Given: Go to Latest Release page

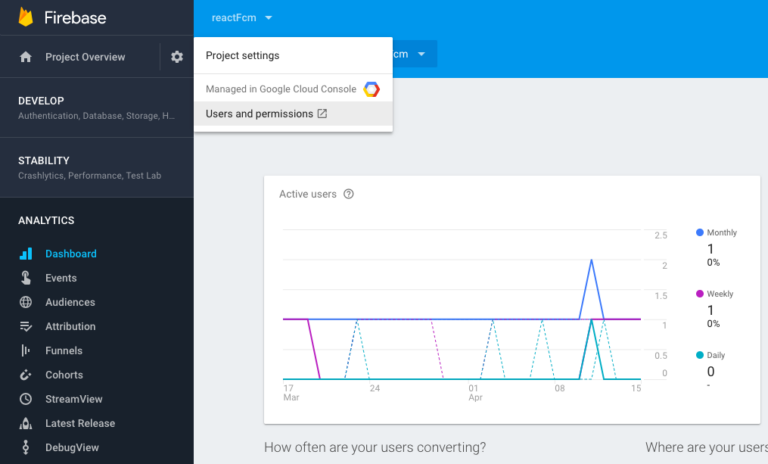Looking at the screenshot, I should 79,423.
